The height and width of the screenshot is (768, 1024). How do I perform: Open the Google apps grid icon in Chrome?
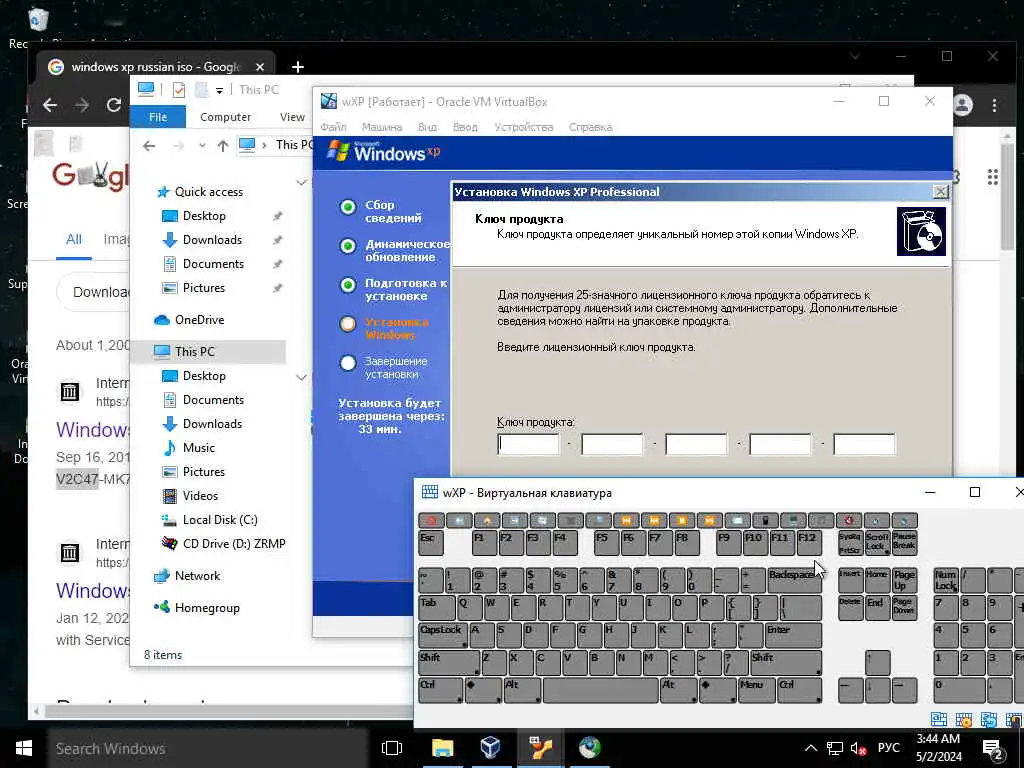click(993, 177)
